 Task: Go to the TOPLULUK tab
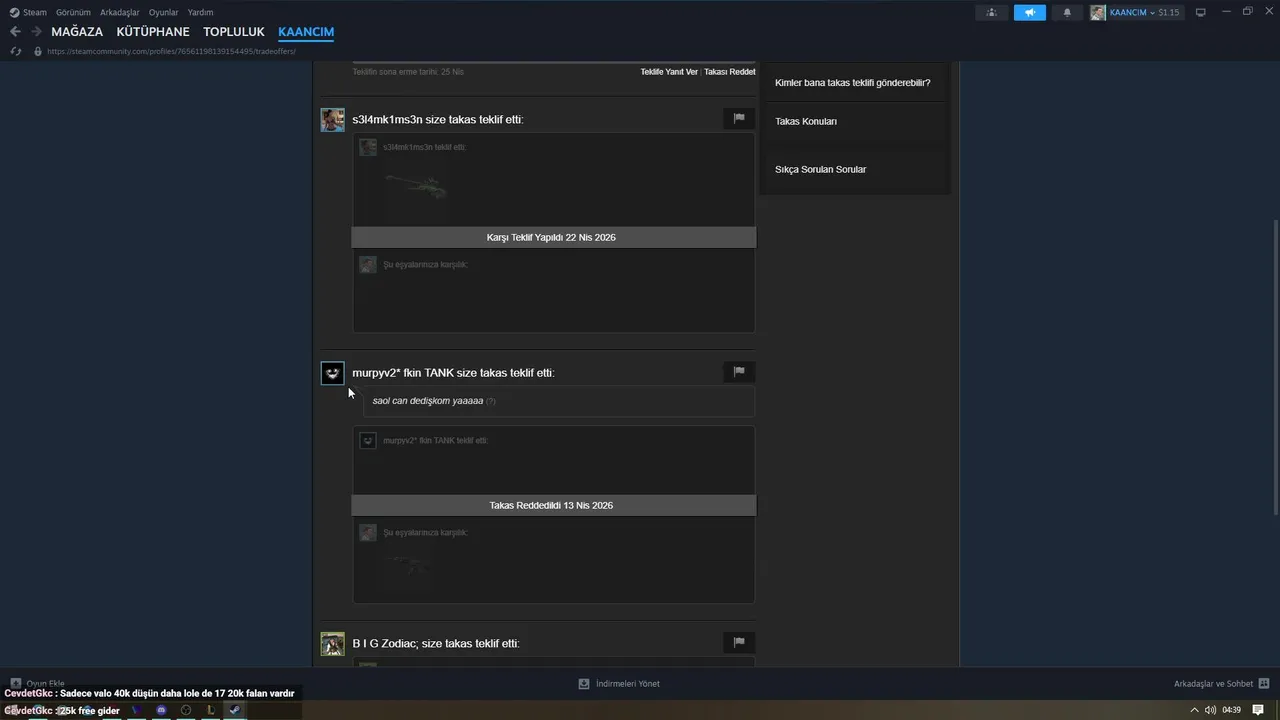click(x=234, y=32)
